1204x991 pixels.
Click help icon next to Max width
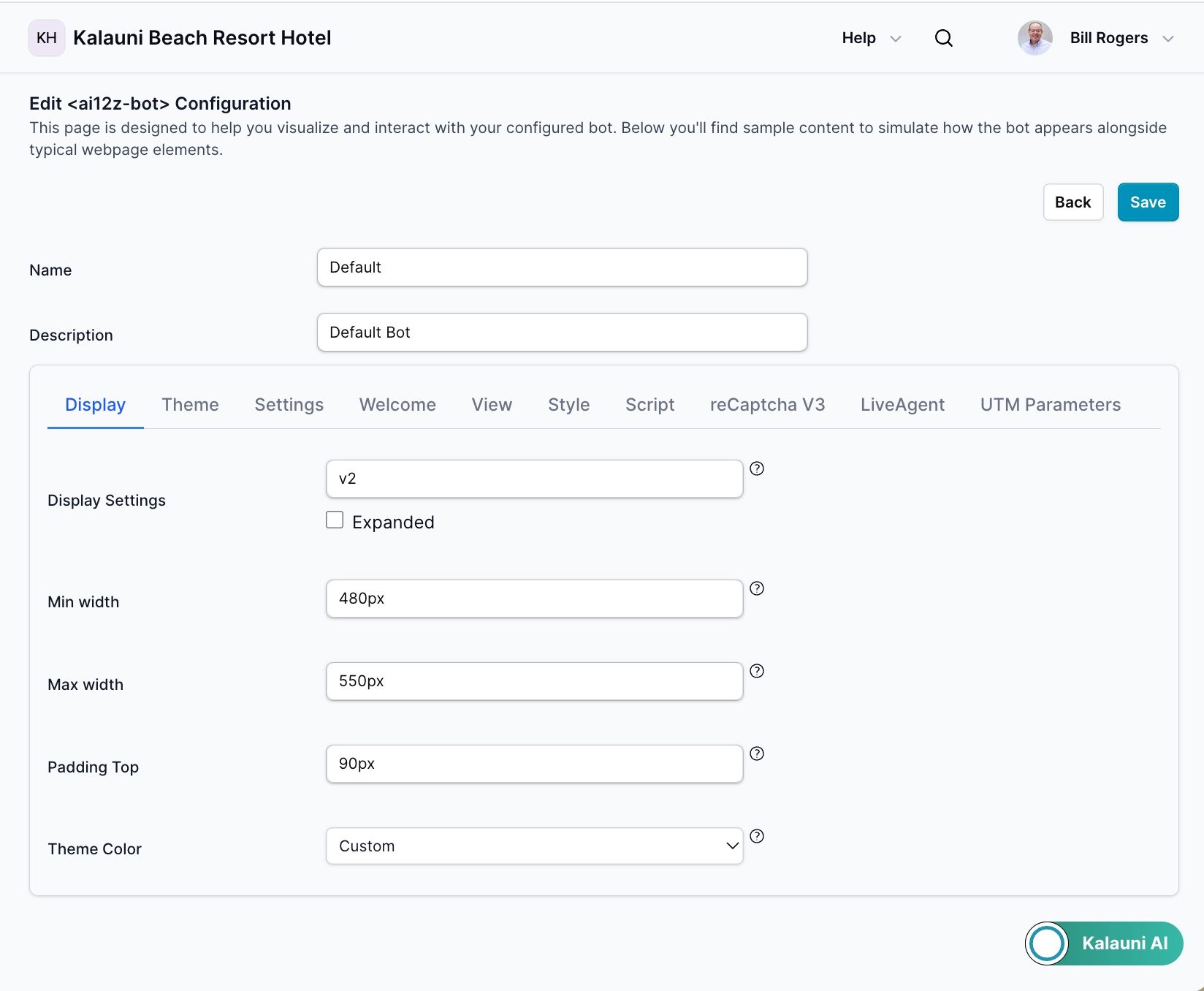[x=757, y=671]
